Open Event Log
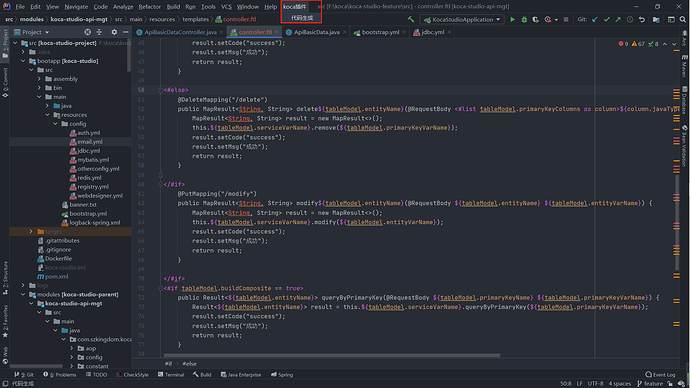This screenshot has height=388, width=690. pyautogui.click(x=660, y=375)
